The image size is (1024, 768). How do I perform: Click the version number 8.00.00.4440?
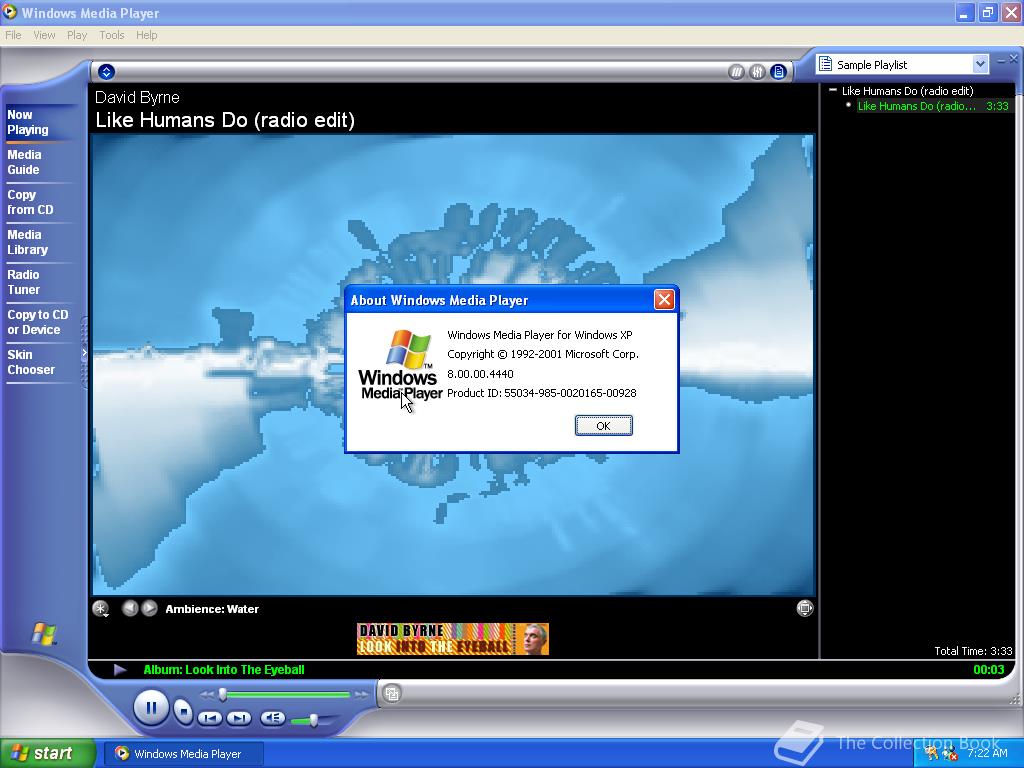pyautogui.click(x=480, y=374)
